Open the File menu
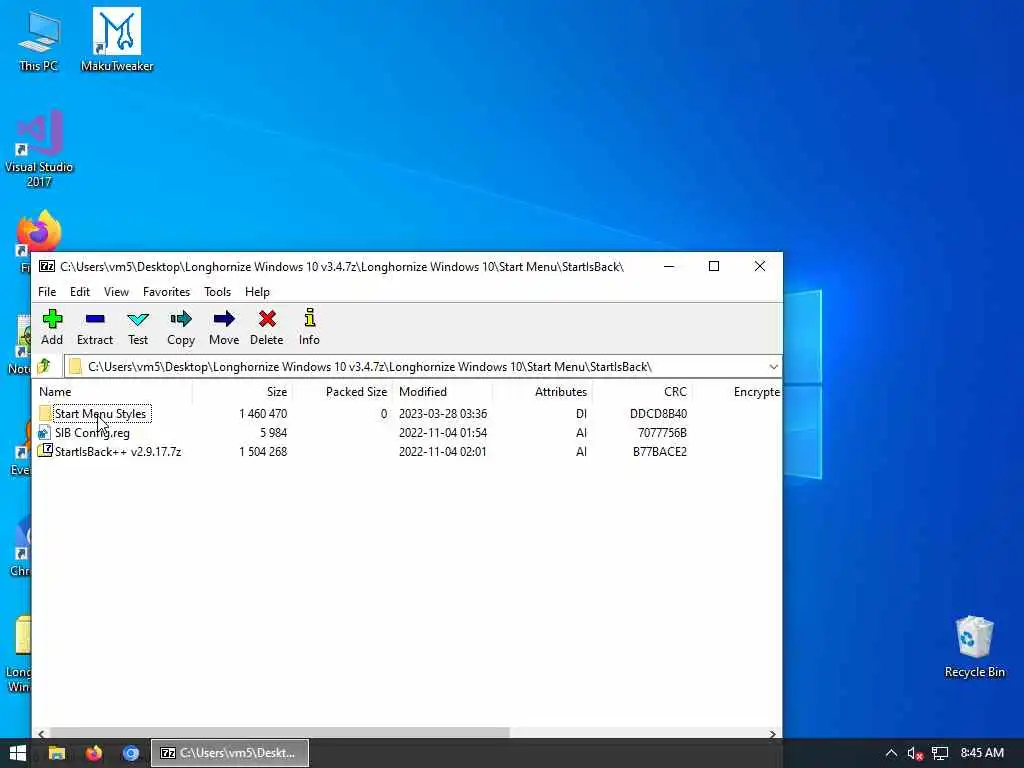1024x768 pixels. pyautogui.click(x=47, y=292)
